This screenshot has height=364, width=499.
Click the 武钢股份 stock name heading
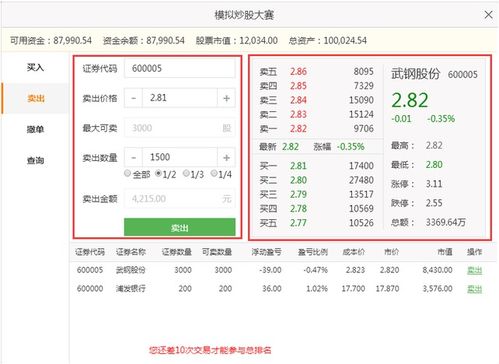coord(415,74)
